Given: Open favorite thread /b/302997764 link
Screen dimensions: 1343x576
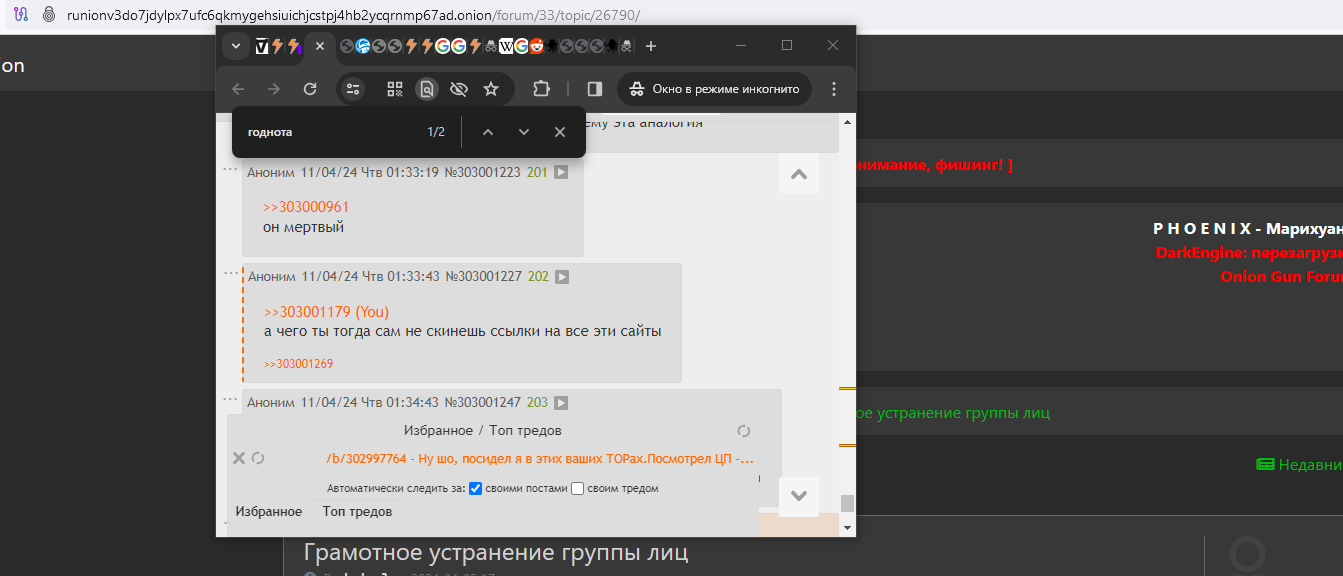Looking at the screenshot, I should 540,458.
